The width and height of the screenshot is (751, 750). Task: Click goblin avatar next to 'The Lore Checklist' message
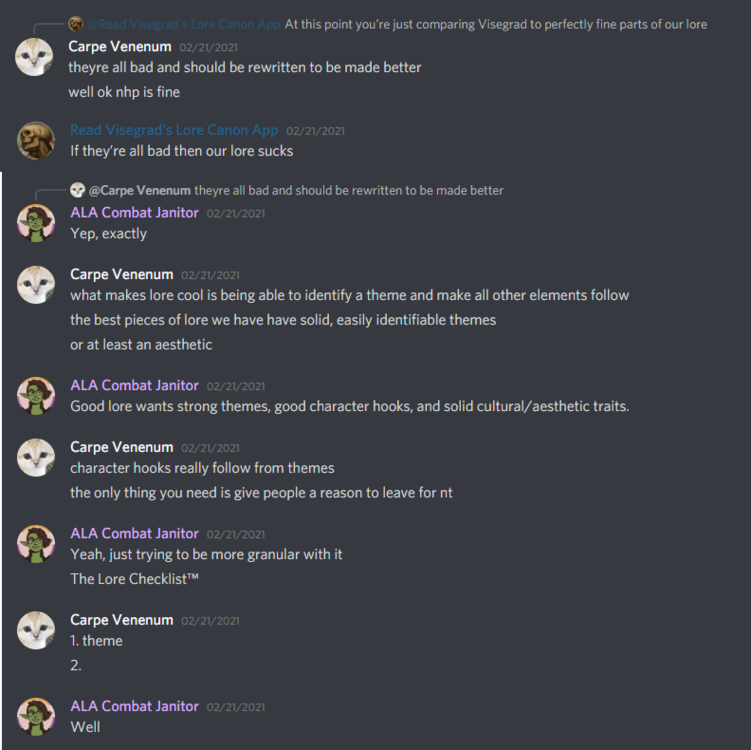click(x=36, y=544)
